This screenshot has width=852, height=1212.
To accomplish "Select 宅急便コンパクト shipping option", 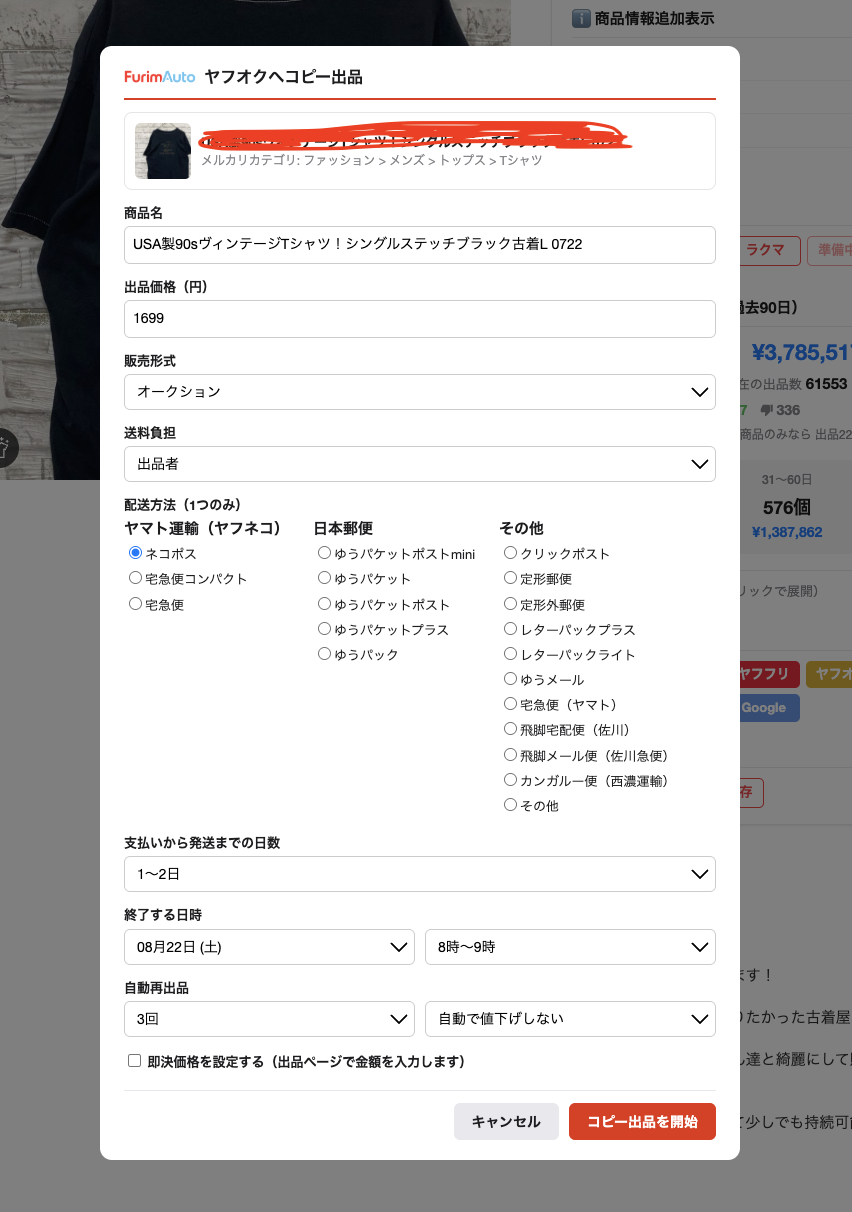I will click(x=135, y=578).
